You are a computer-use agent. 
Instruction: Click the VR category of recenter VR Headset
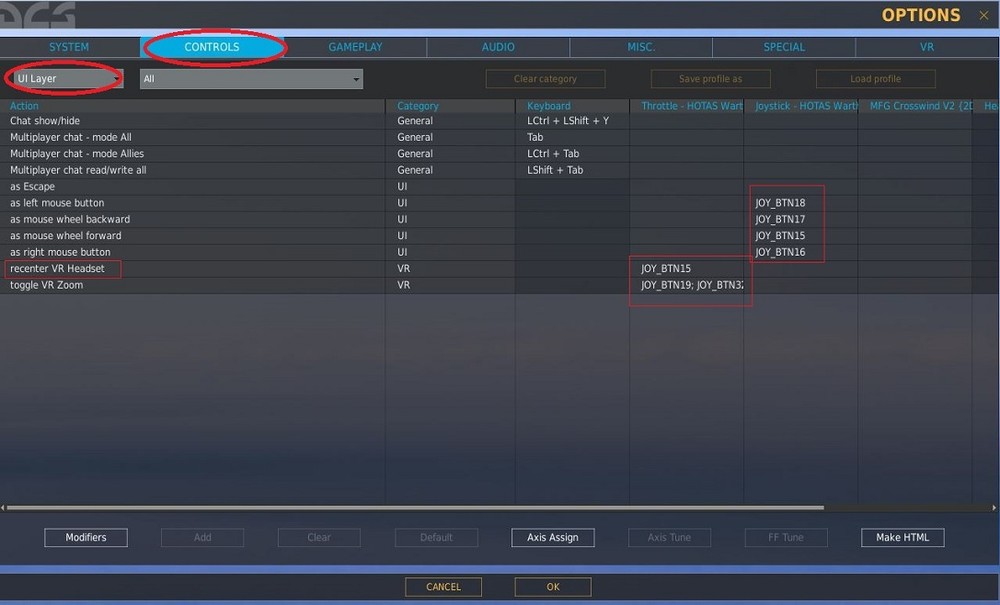(x=450, y=268)
